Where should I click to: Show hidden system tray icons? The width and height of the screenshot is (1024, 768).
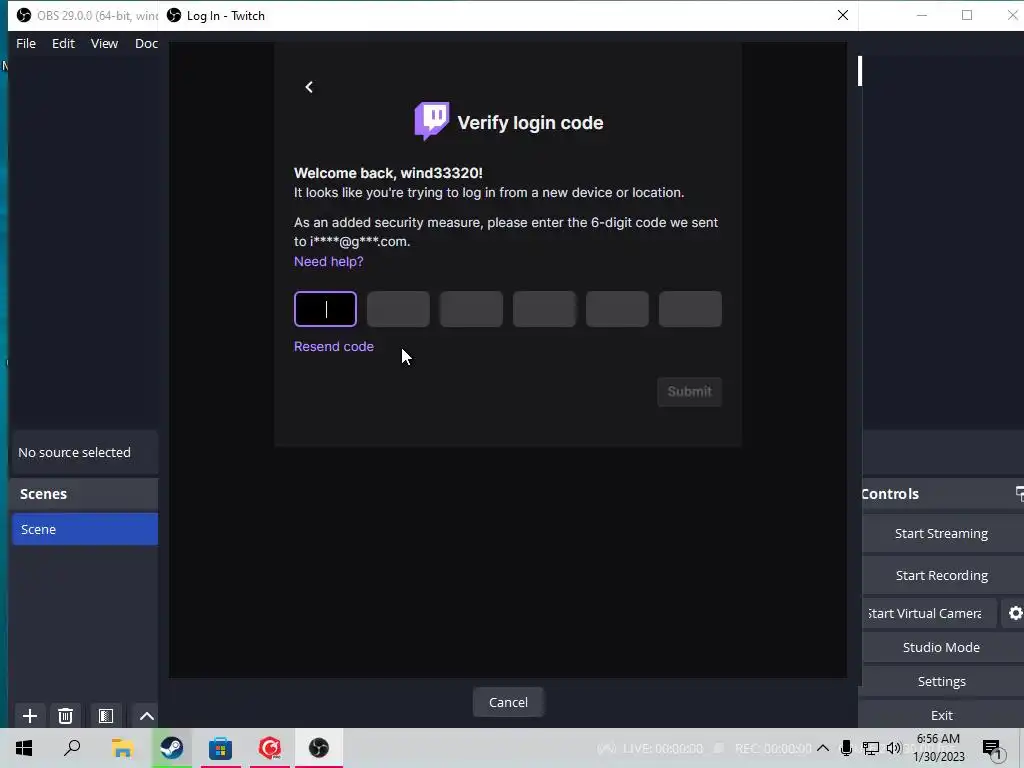pos(823,748)
